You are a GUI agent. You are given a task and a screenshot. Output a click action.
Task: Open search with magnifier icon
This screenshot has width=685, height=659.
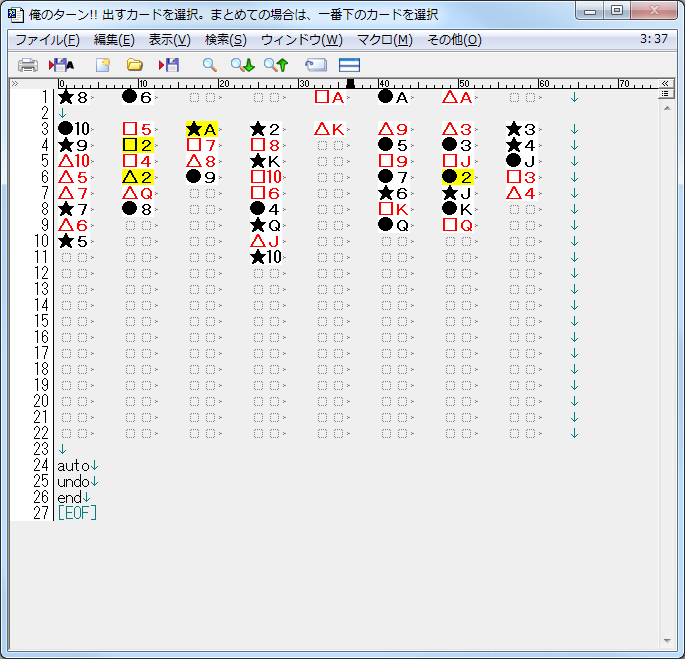click(210, 65)
